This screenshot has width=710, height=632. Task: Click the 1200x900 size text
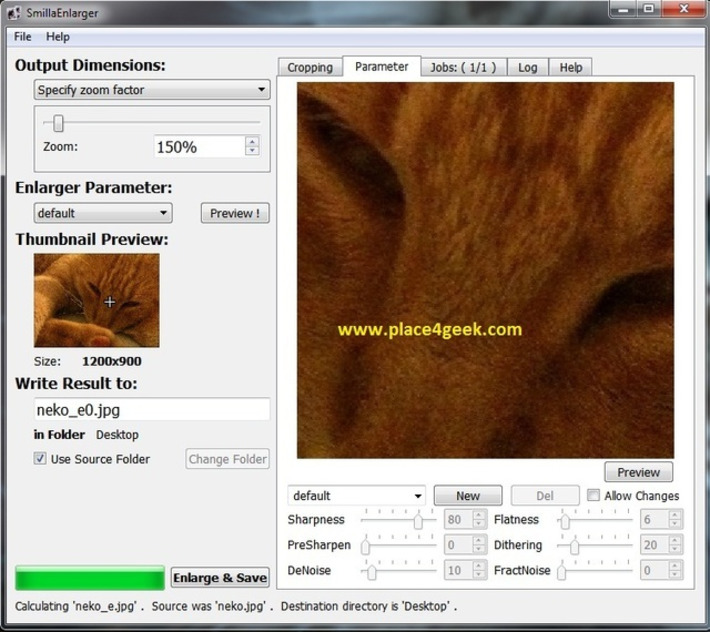pos(112,361)
